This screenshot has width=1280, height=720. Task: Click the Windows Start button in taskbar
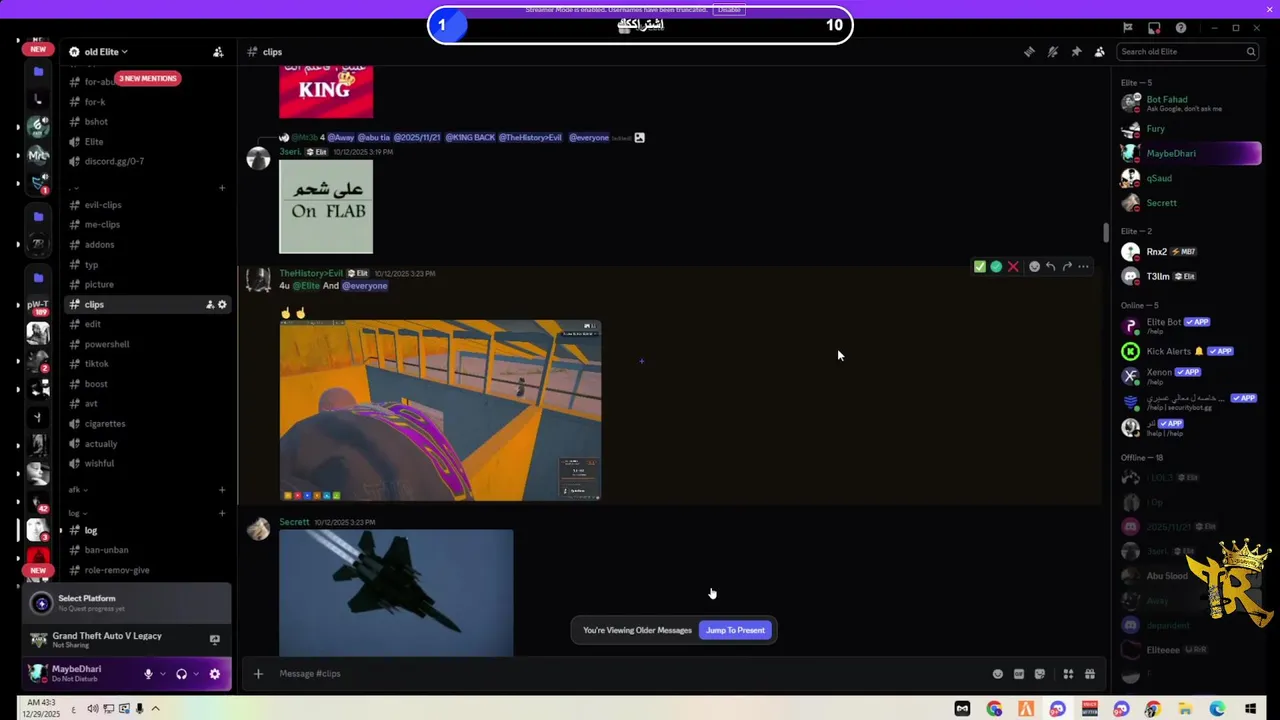coord(1250,709)
